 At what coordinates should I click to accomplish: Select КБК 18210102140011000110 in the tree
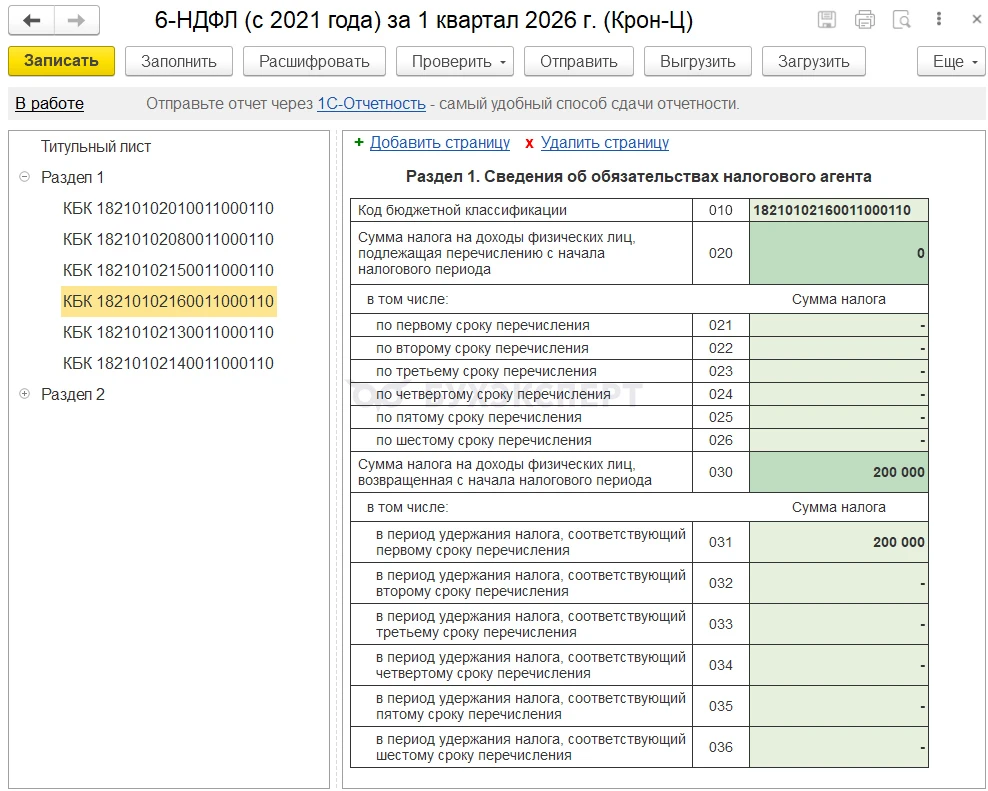click(168, 363)
